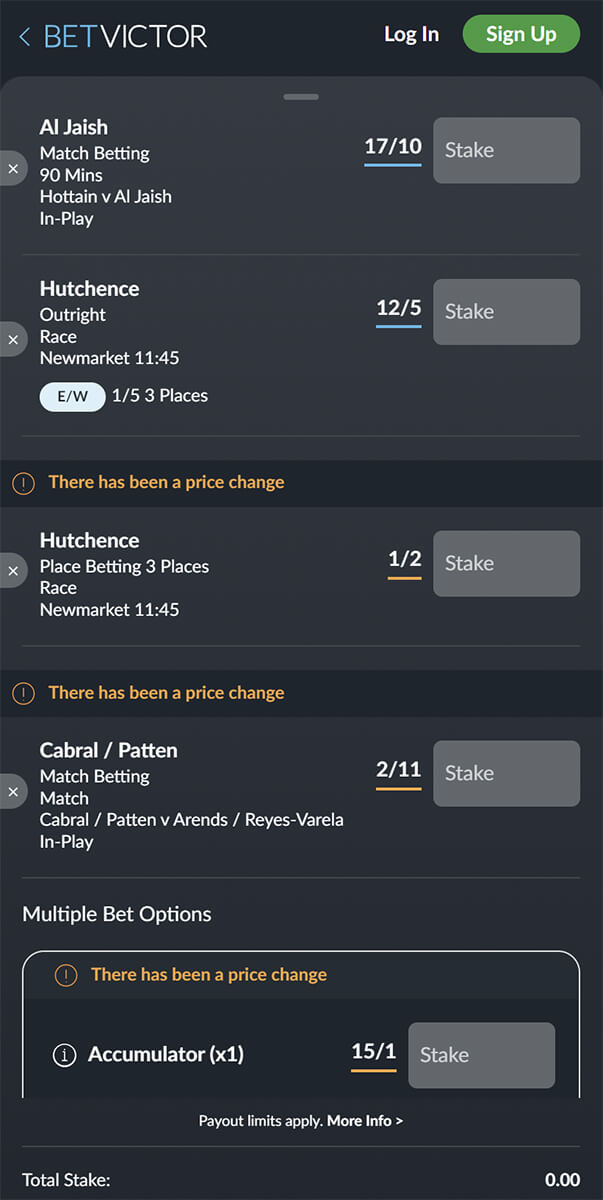Remove the Hutchence Outright selection
This screenshot has height=1200, width=603.
pos(12,340)
